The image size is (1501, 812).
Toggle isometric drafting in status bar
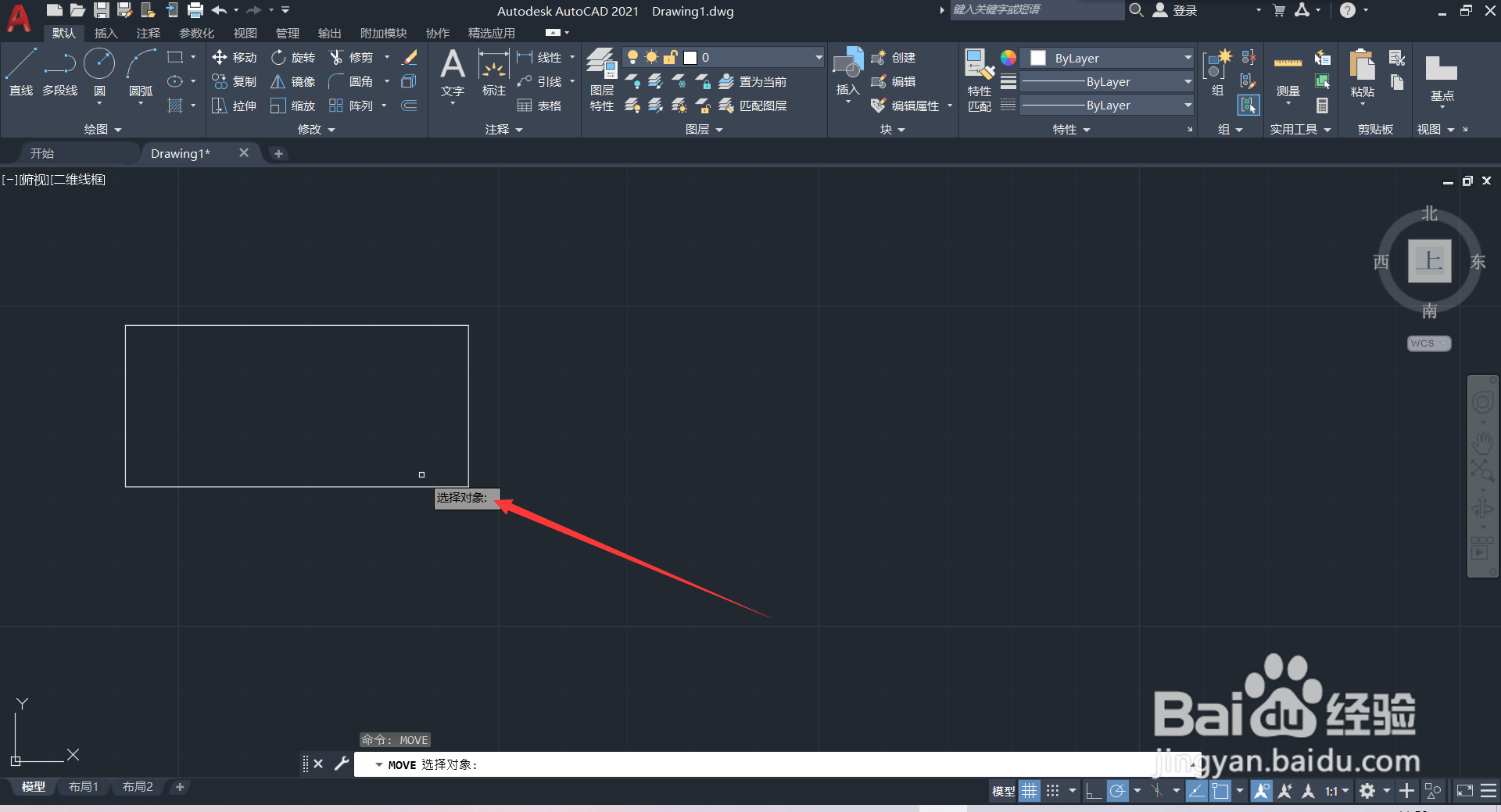tap(1158, 791)
